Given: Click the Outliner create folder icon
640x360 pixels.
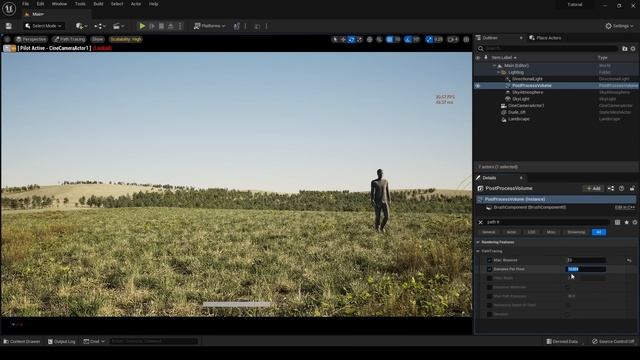Looking at the screenshot, I should click(624, 49).
